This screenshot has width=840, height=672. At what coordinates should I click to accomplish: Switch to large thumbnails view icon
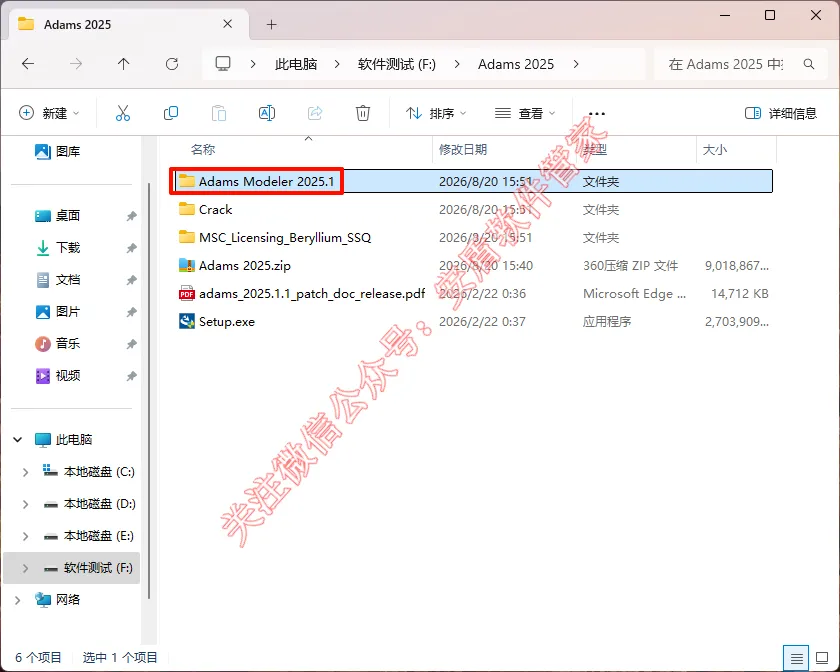[x=822, y=658]
